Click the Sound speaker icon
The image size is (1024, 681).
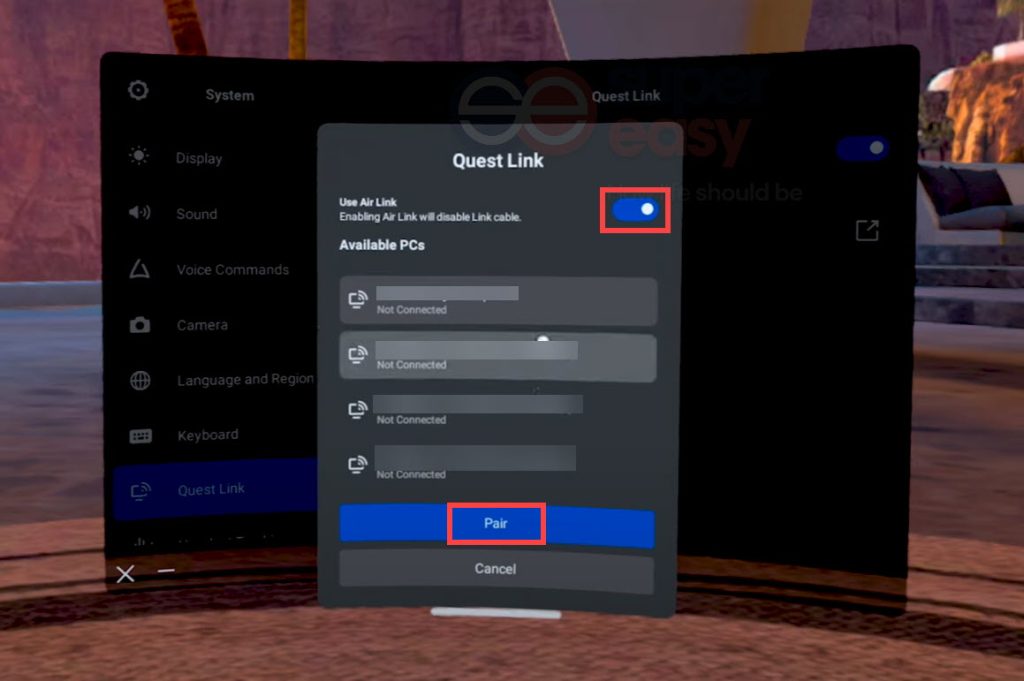click(139, 212)
